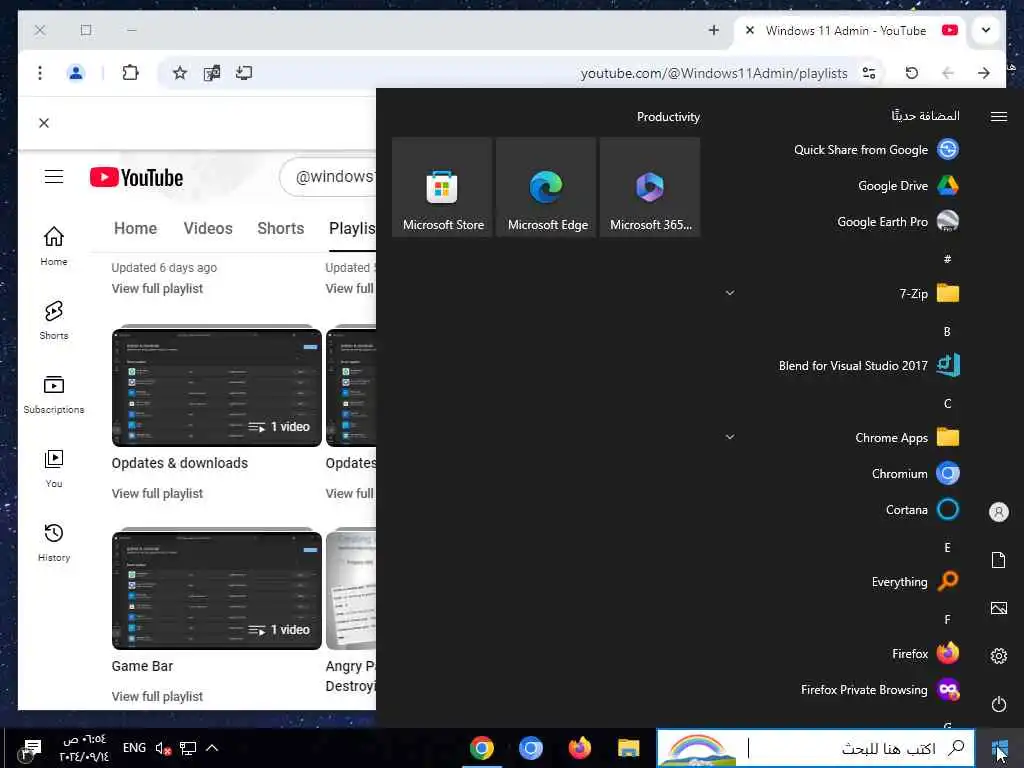Switch to channel Home tab

click(135, 229)
